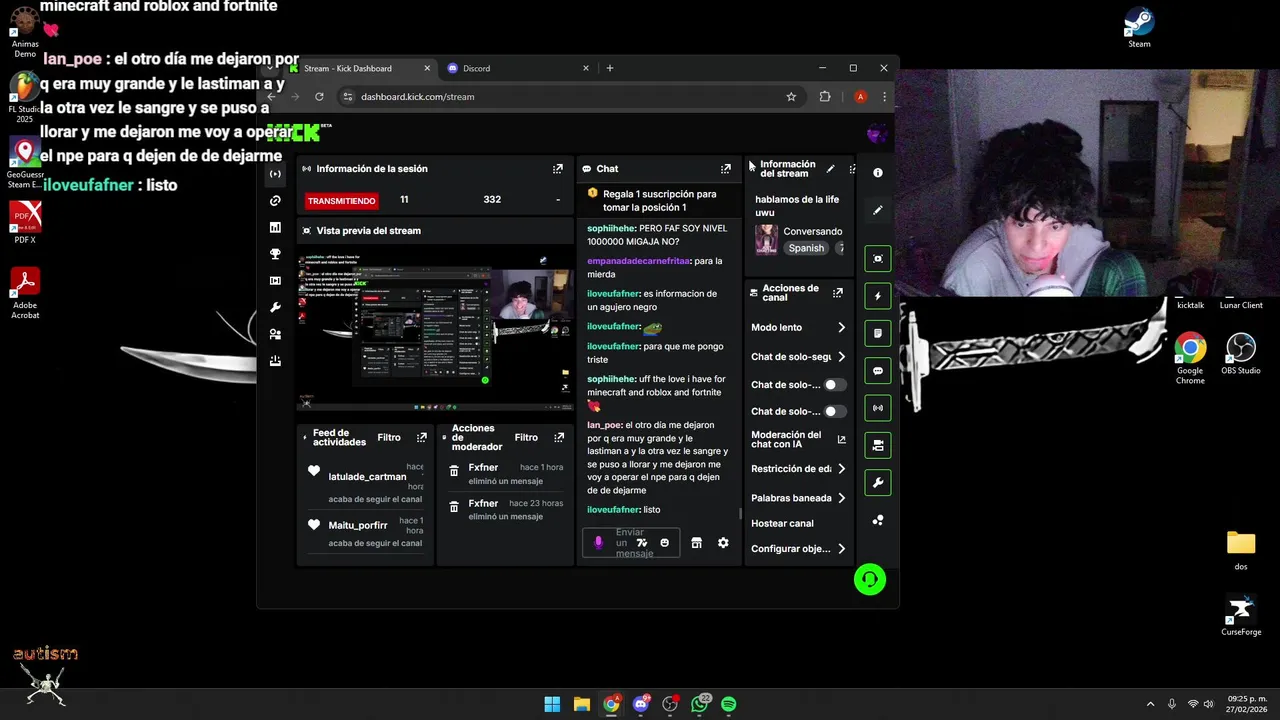Screen dimensions: 1280x720
Task: Bookmark this page with the star
Action: click(x=791, y=97)
